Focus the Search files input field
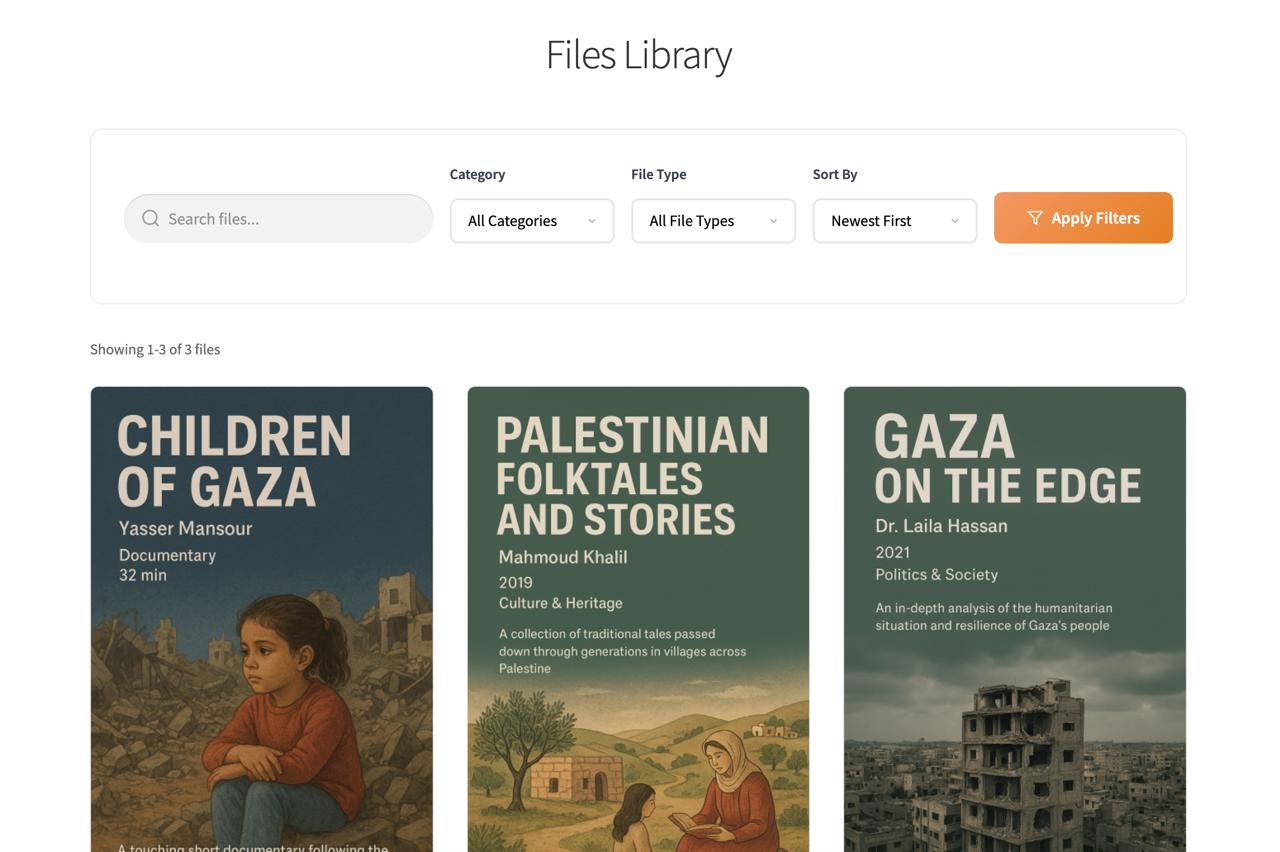 click(x=290, y=219)
